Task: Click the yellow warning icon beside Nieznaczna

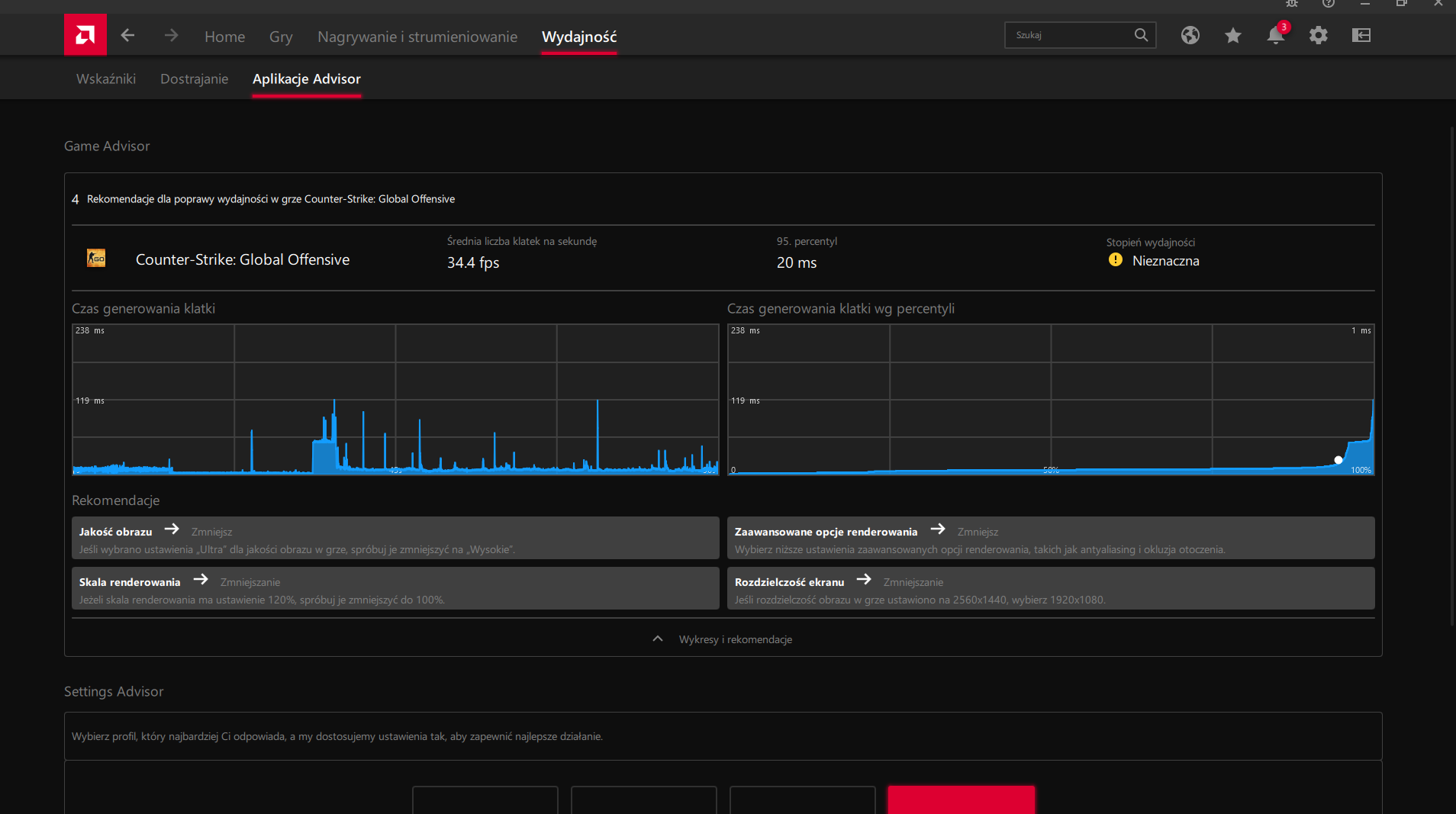Action: click(1116, 260)
